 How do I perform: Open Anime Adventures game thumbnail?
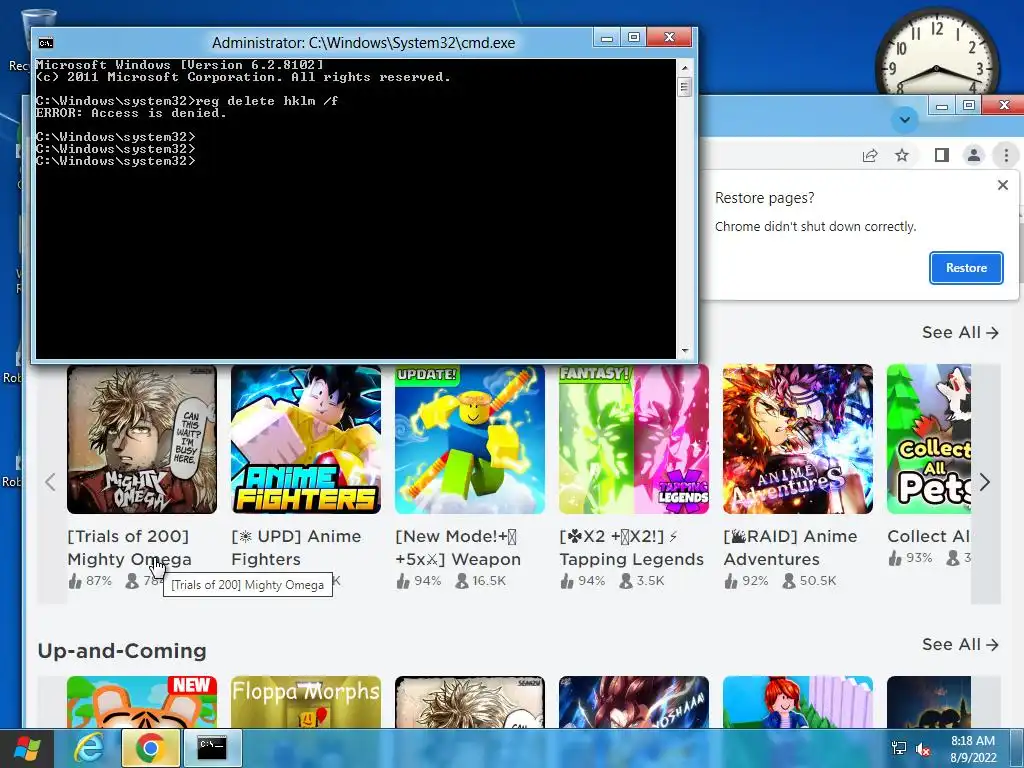click(x=797, y=439)
